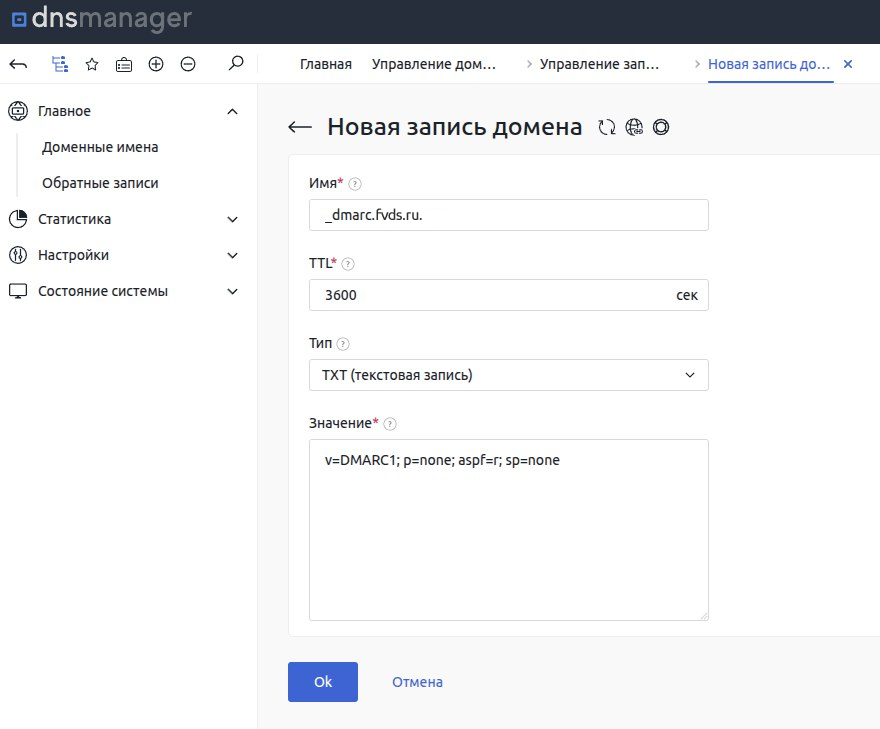Screen dimensions: 880x729
Task: Click the Настройки menu label
Action: pos(73,255)
